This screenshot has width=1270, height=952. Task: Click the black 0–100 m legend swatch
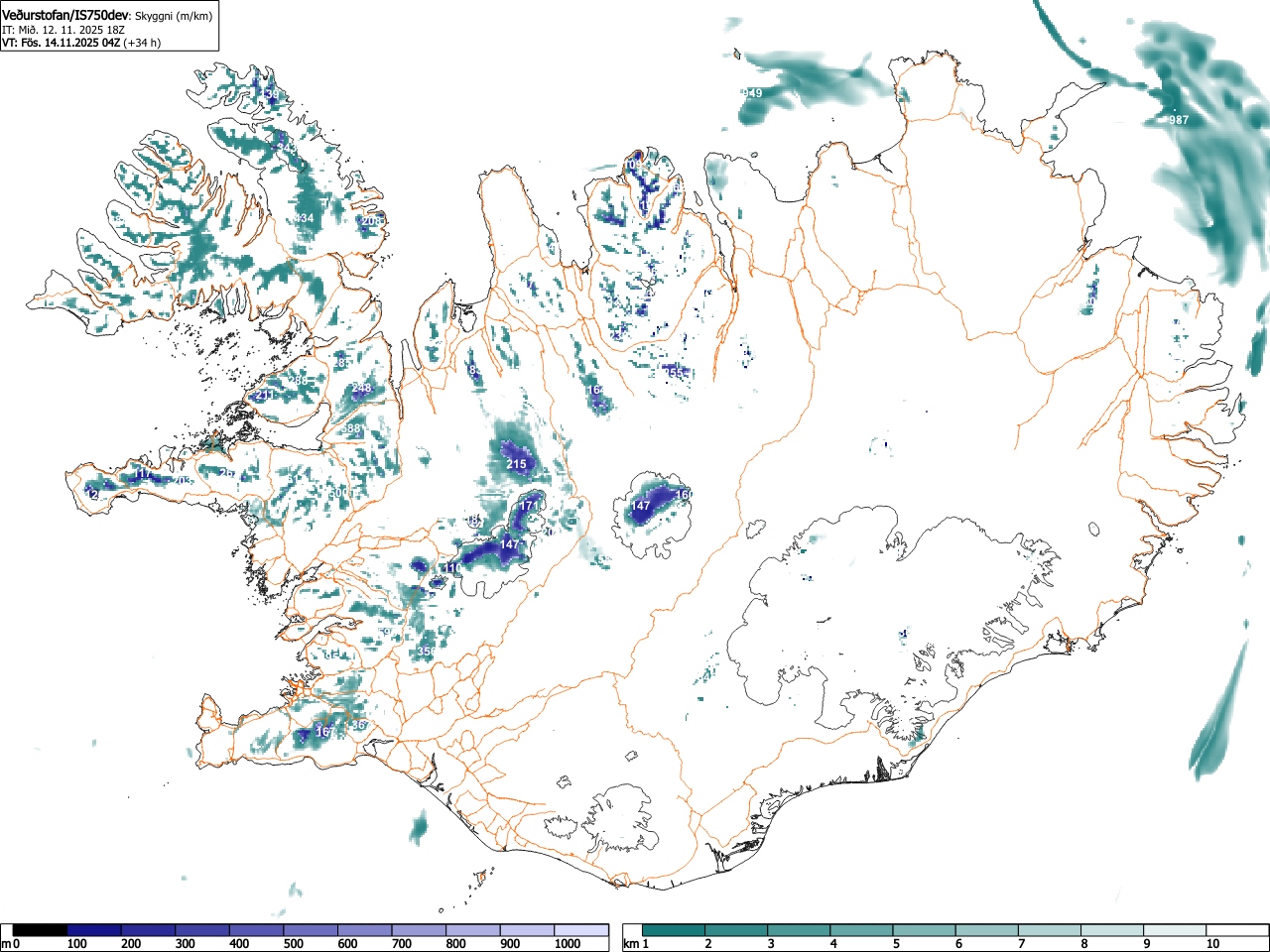pyautogui.click(x=40, y=930)
